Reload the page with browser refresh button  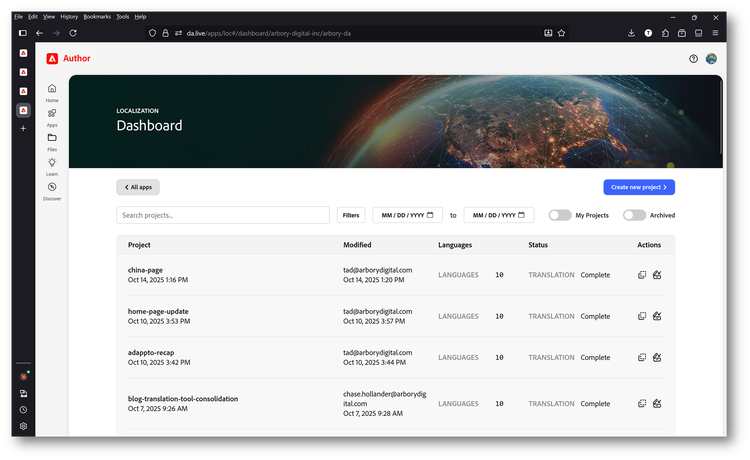pyautogui.click(x=74, y=33)
